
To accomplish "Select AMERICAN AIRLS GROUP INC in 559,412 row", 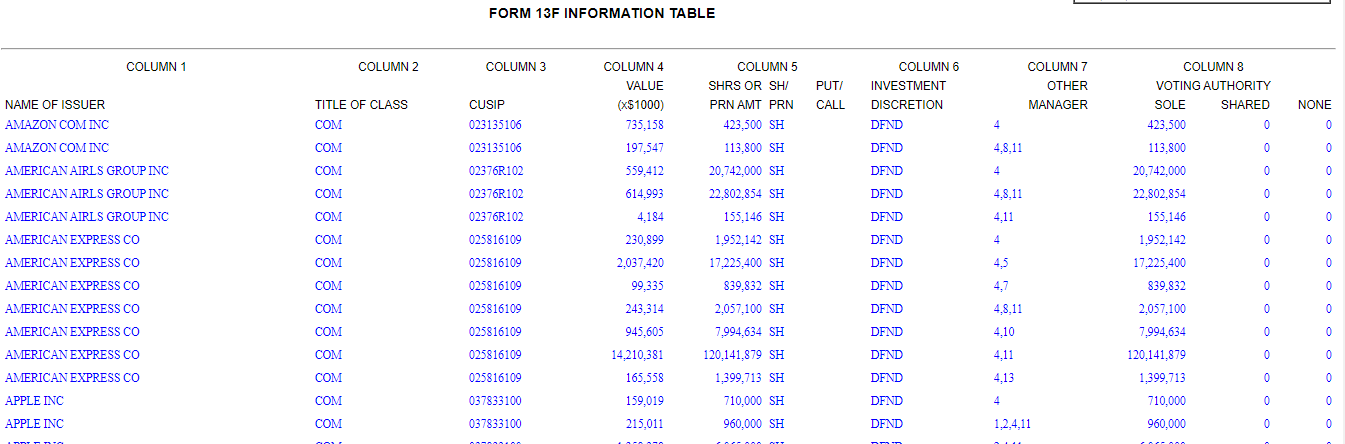I will tap(87, 171).
